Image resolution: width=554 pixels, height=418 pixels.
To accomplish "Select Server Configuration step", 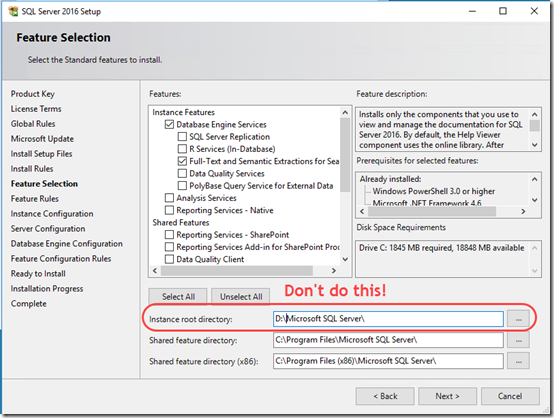I will [x=48, y=229].
